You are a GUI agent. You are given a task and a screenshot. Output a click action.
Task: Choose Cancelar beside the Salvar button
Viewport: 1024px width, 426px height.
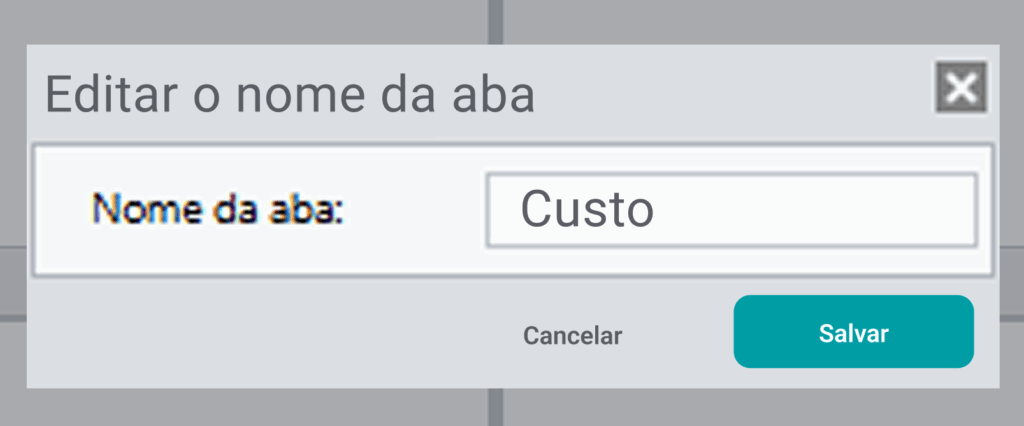click(572, 335)
